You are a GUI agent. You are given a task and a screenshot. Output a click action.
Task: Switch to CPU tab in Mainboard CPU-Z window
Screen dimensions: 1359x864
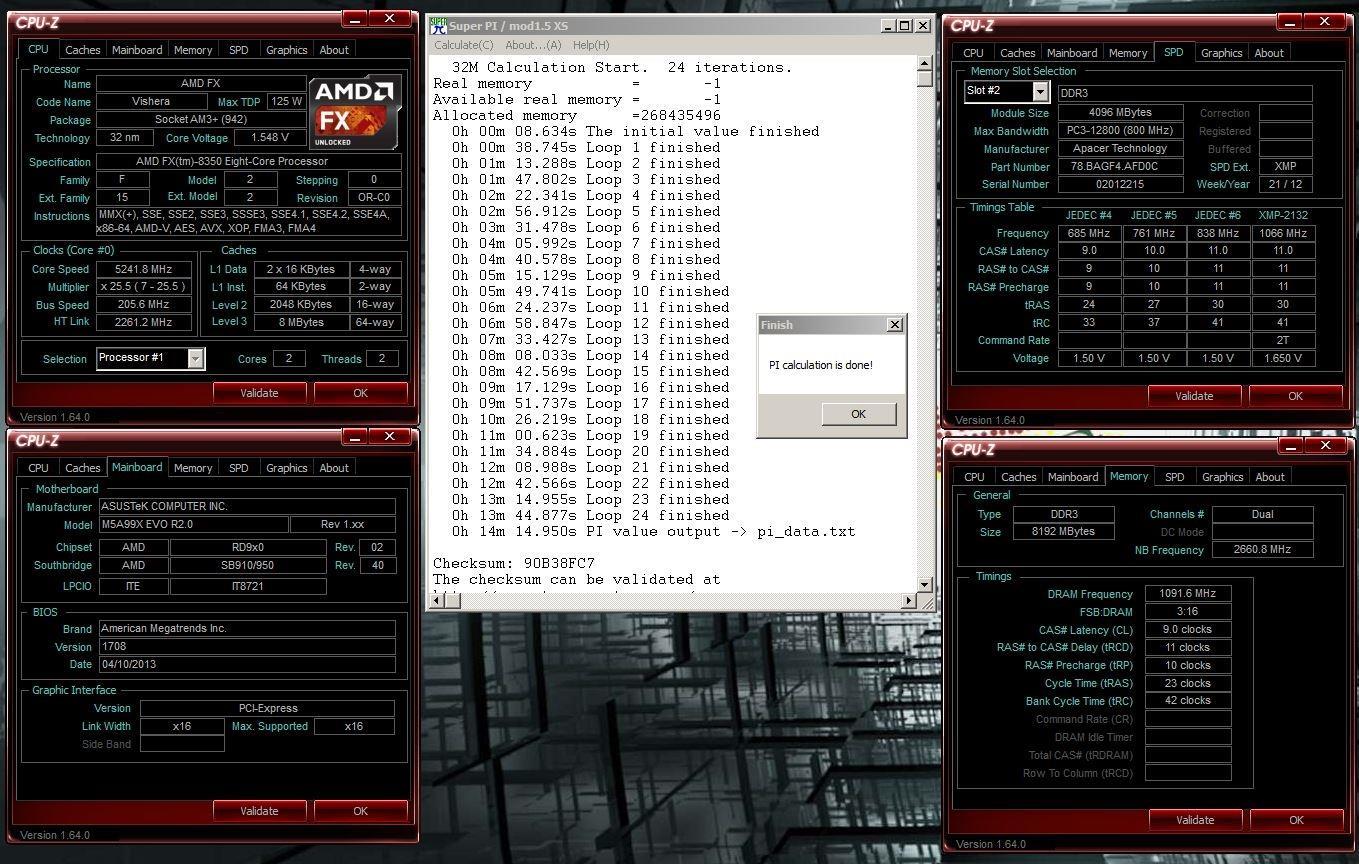point(38,468)
